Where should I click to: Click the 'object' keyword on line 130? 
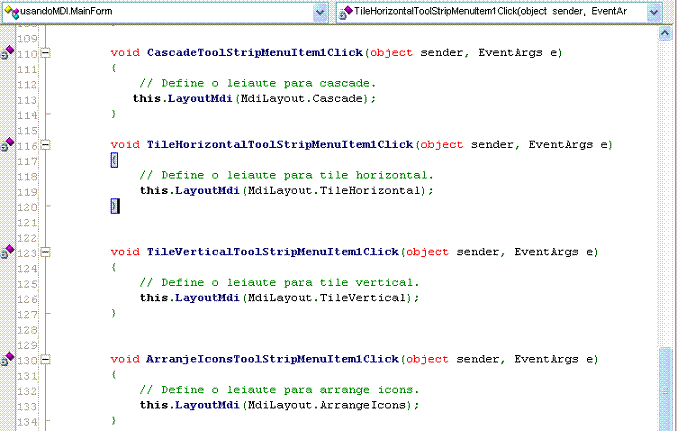(x=427, y=359)
